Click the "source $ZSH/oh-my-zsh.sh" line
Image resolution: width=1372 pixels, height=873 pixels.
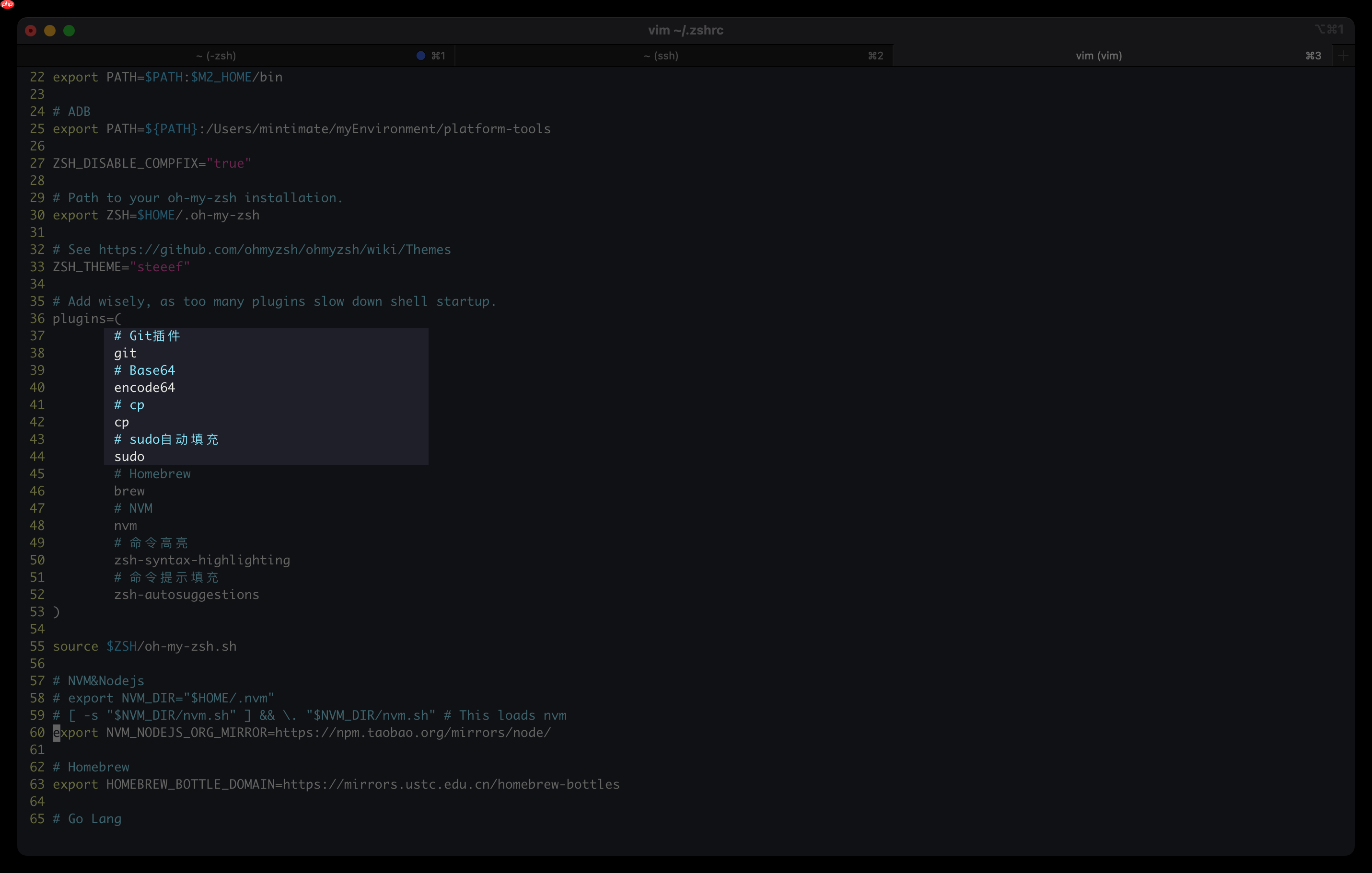click(x=144, y=646)
